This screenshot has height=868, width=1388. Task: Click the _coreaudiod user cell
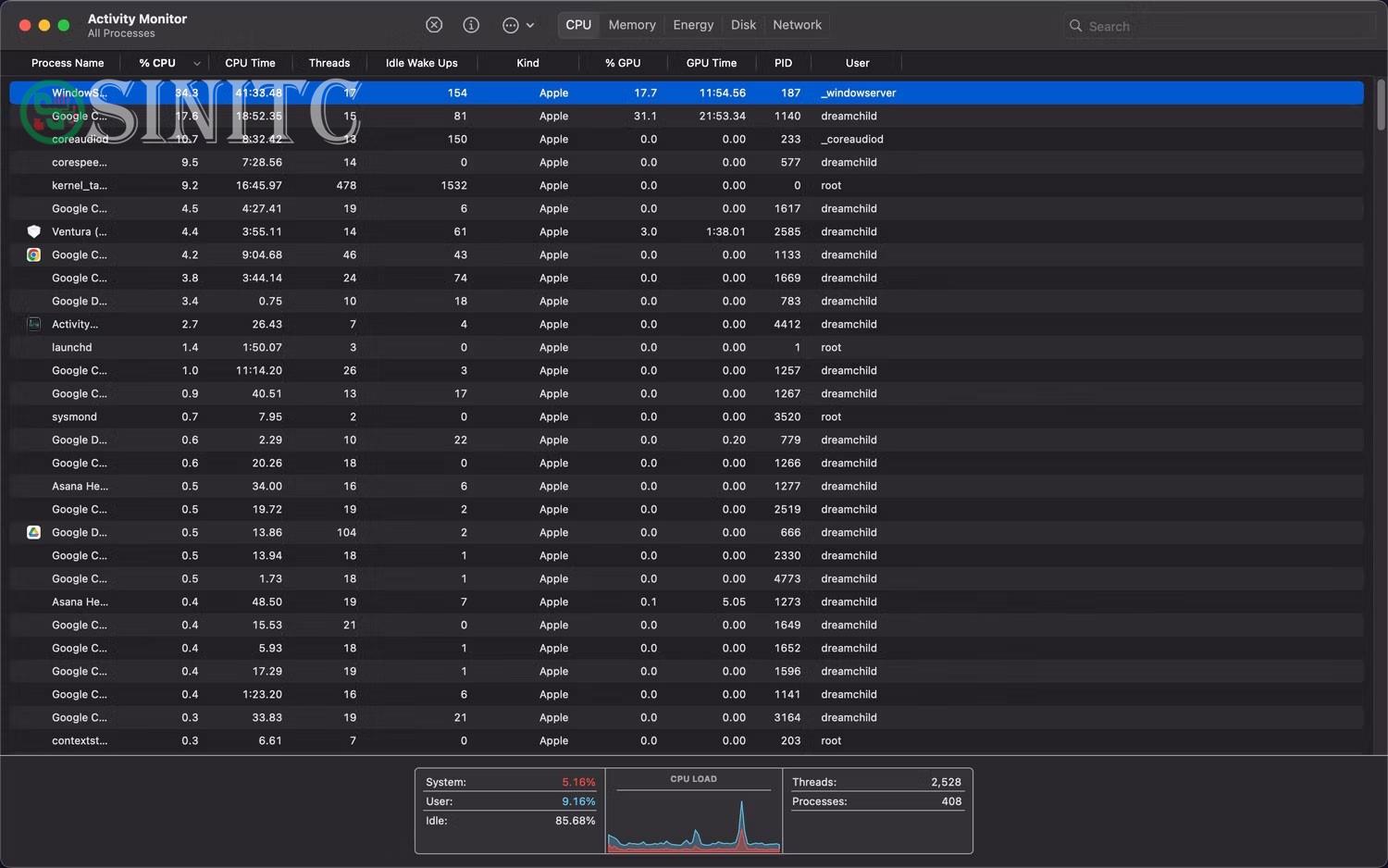(851, 139)
